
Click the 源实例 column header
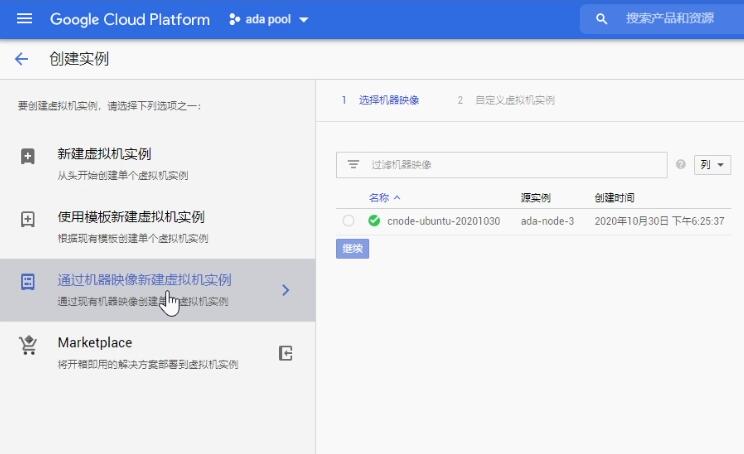536,198
